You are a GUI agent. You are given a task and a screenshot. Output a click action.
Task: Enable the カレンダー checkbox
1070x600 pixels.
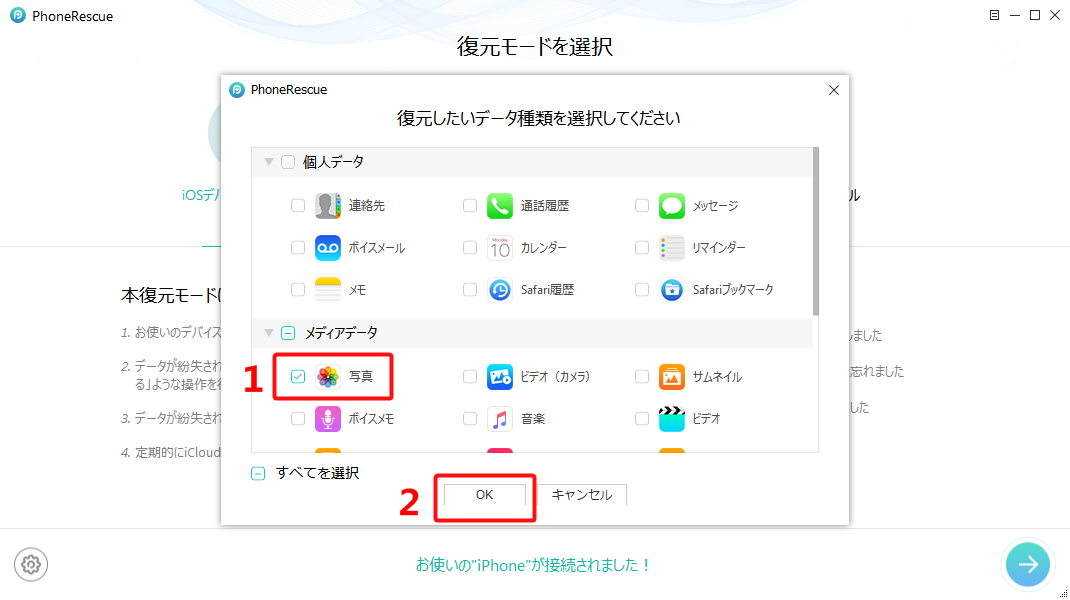point(469,248)
